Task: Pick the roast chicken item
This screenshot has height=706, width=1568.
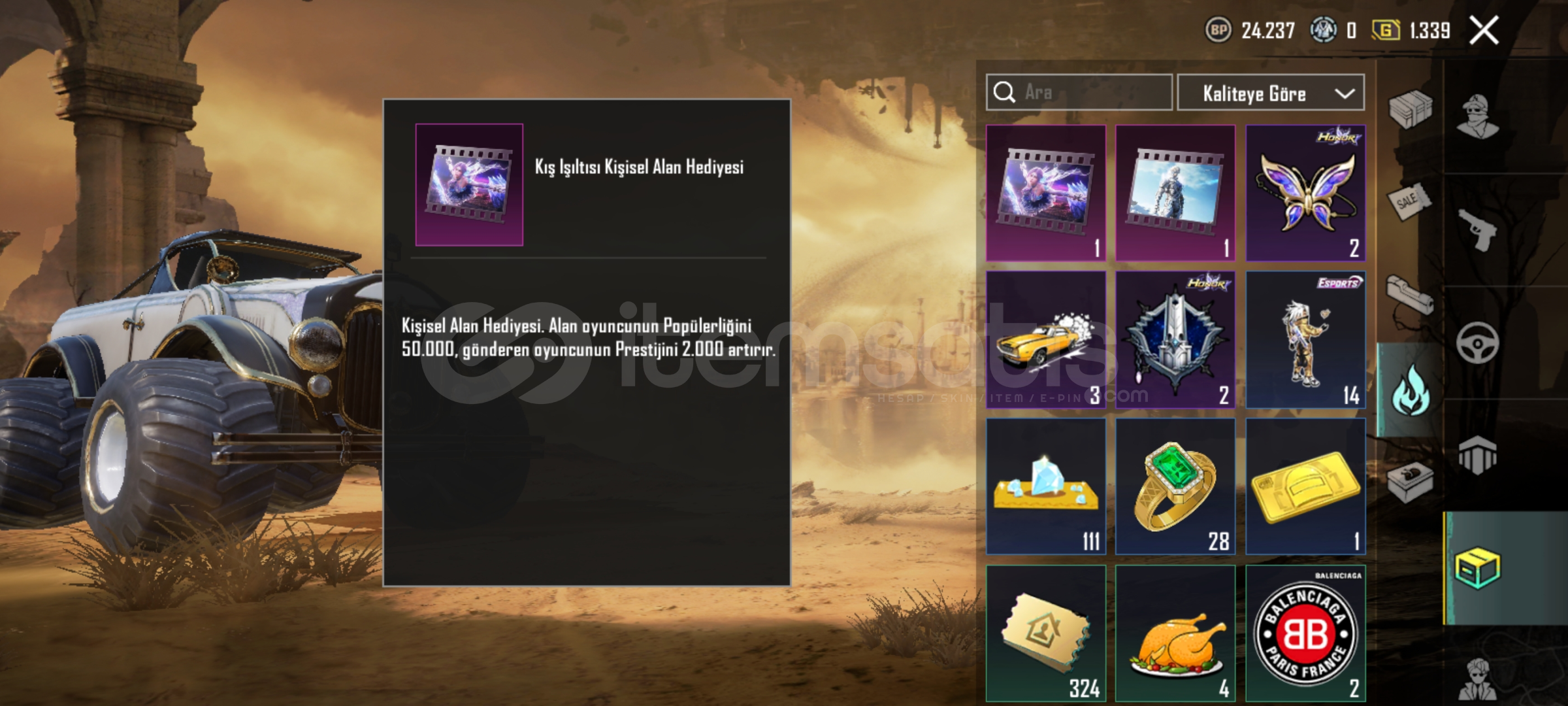Action: point(1175,633)
